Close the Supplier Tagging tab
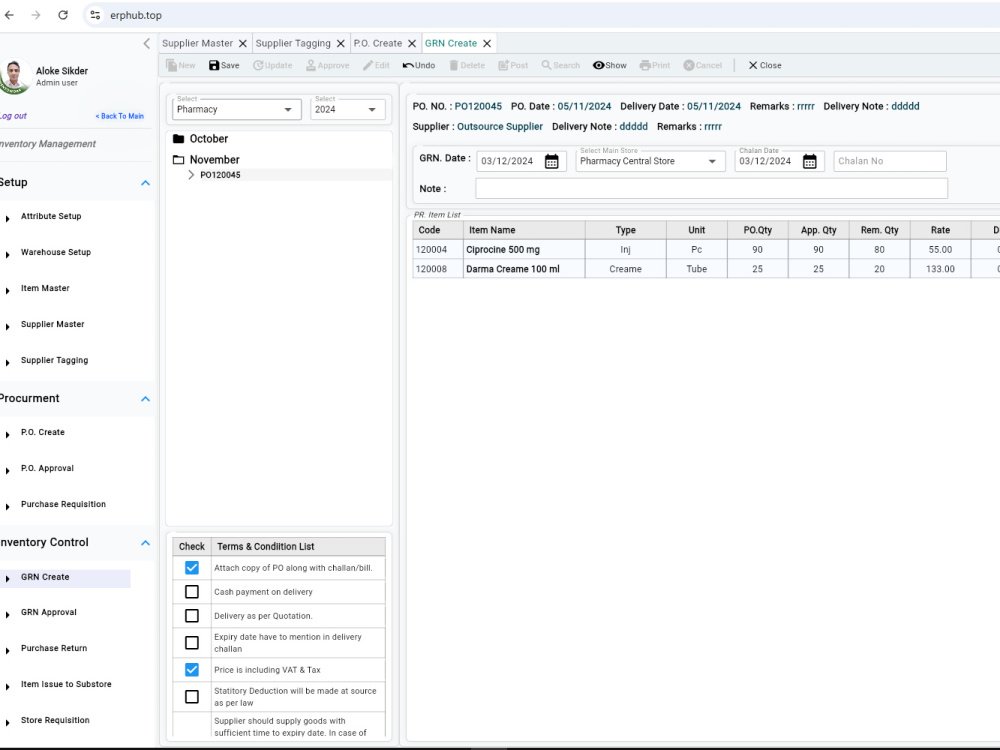 pyautogui.click(x=341, y=43)
